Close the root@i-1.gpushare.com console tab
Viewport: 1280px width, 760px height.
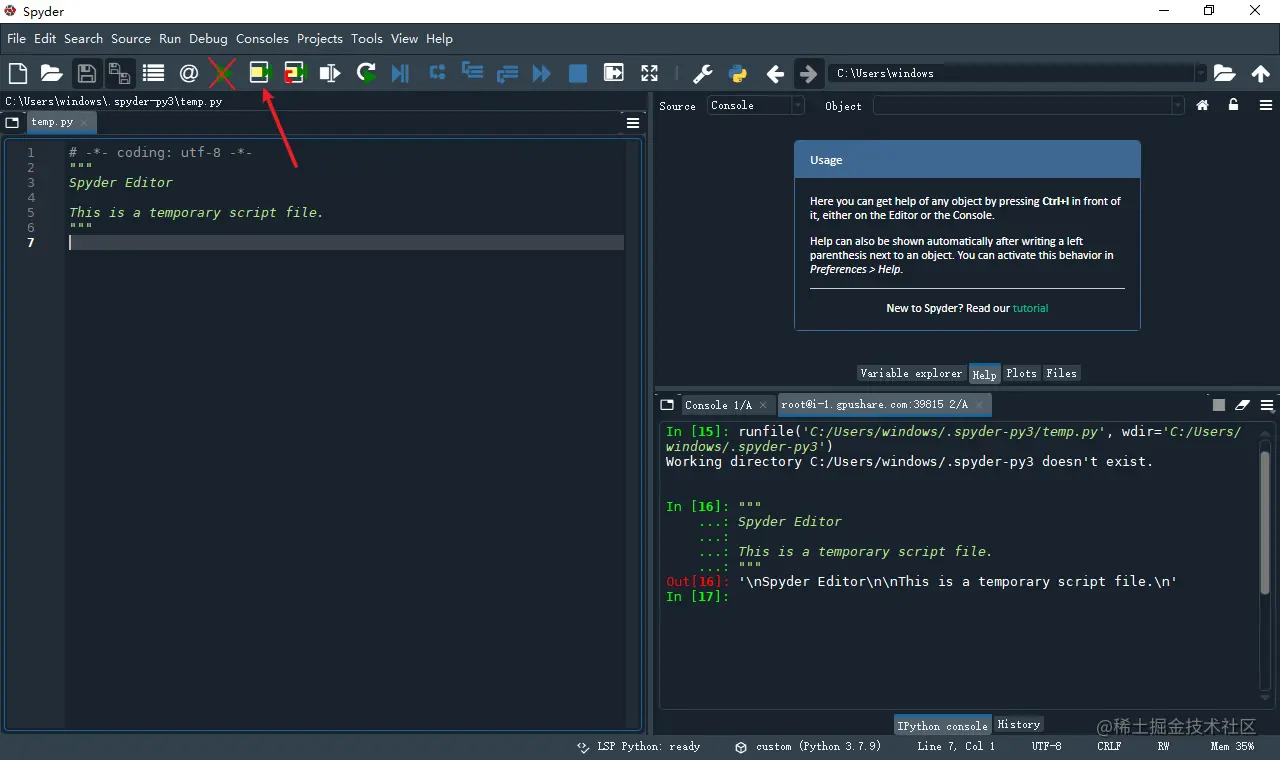tap(980, 404)
